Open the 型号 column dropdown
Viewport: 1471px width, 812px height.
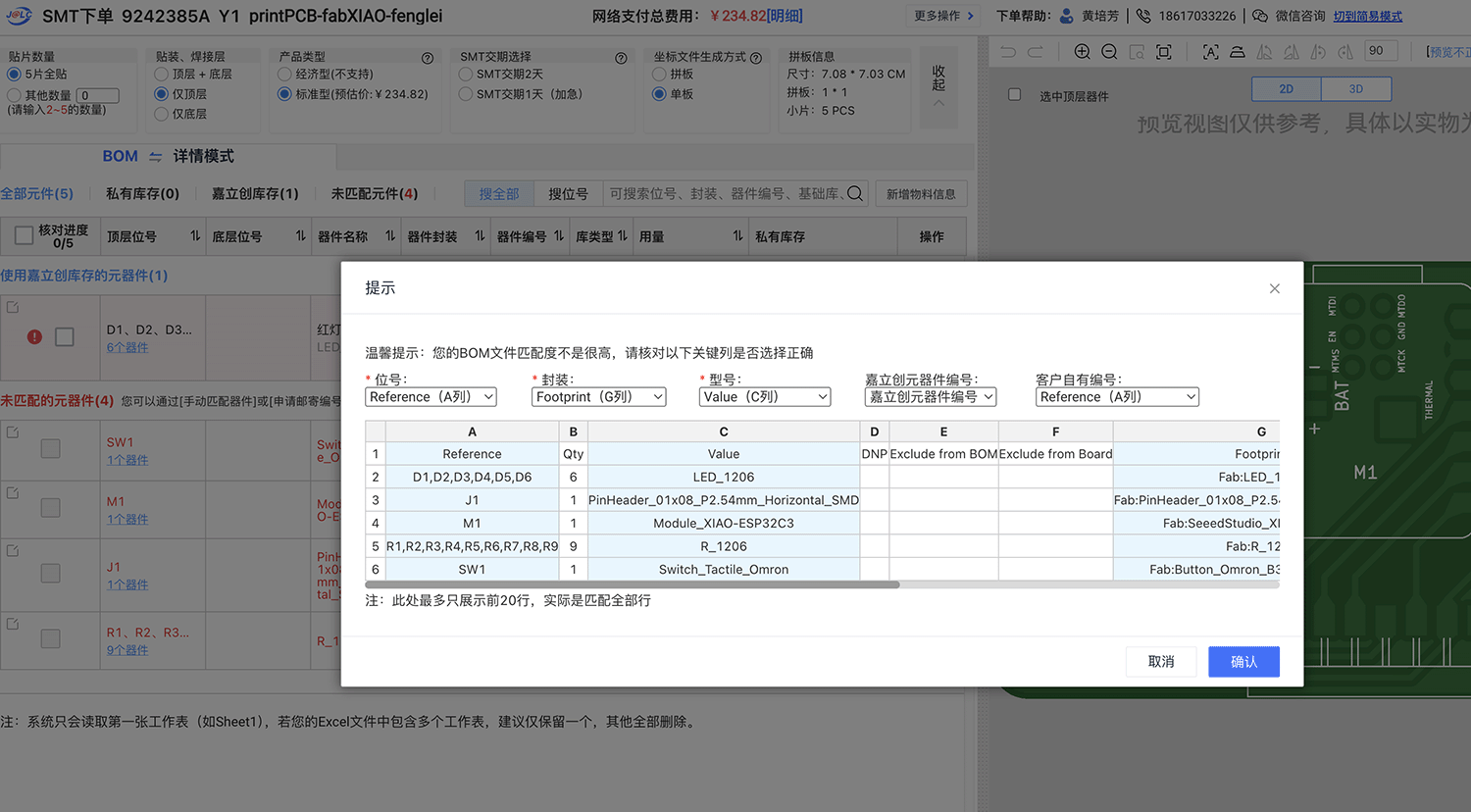tap(765, 397)
